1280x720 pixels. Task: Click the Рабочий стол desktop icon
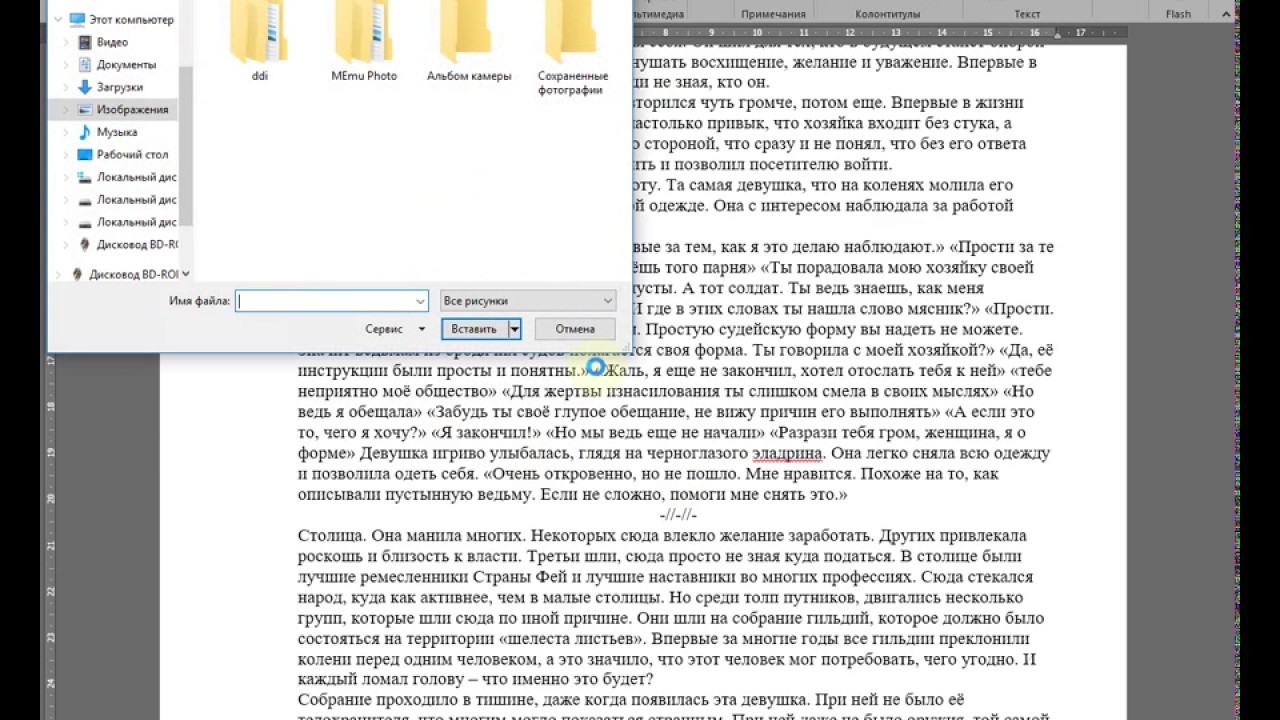85,154
